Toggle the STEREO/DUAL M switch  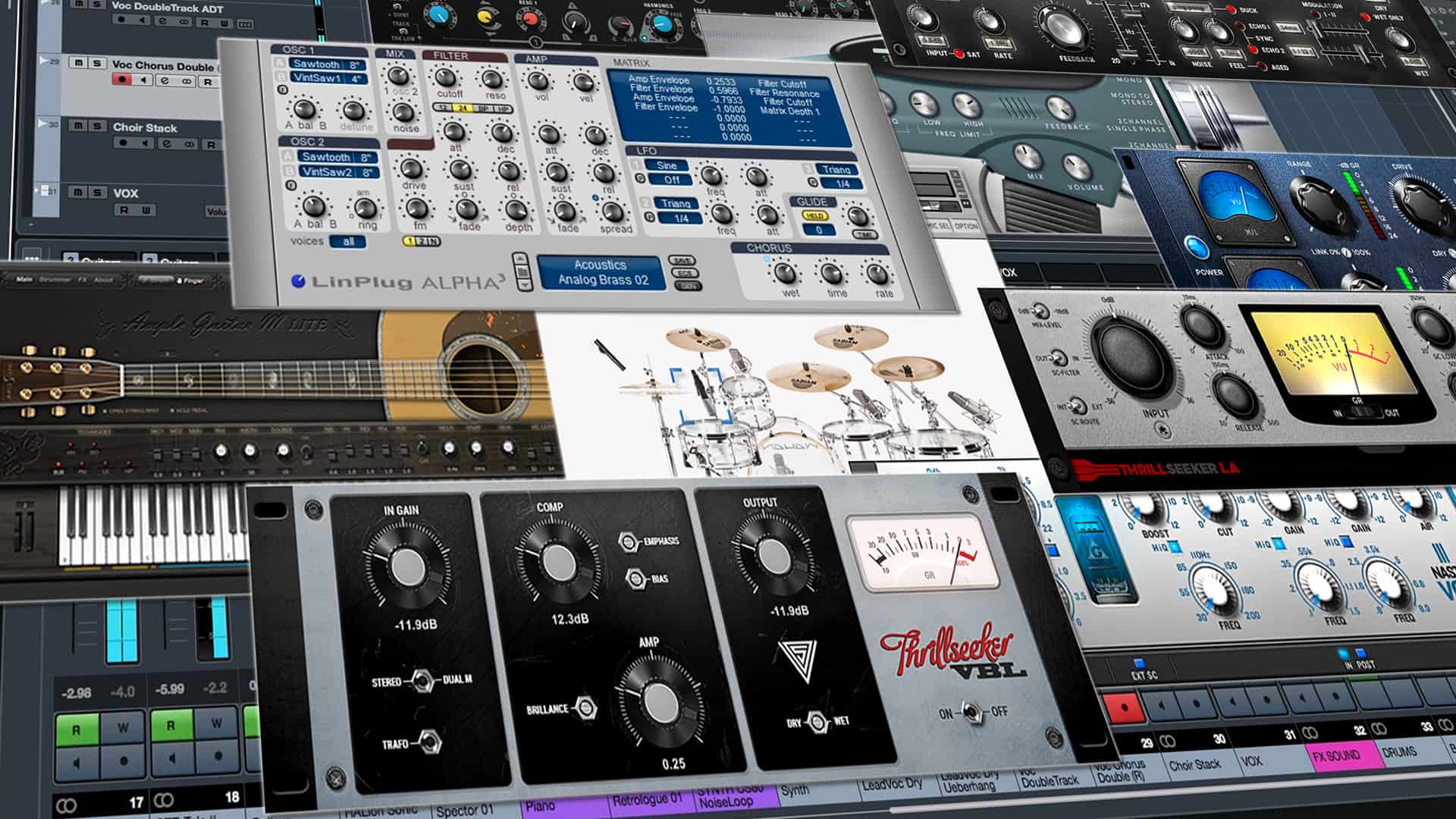click(x=422, y=679)
